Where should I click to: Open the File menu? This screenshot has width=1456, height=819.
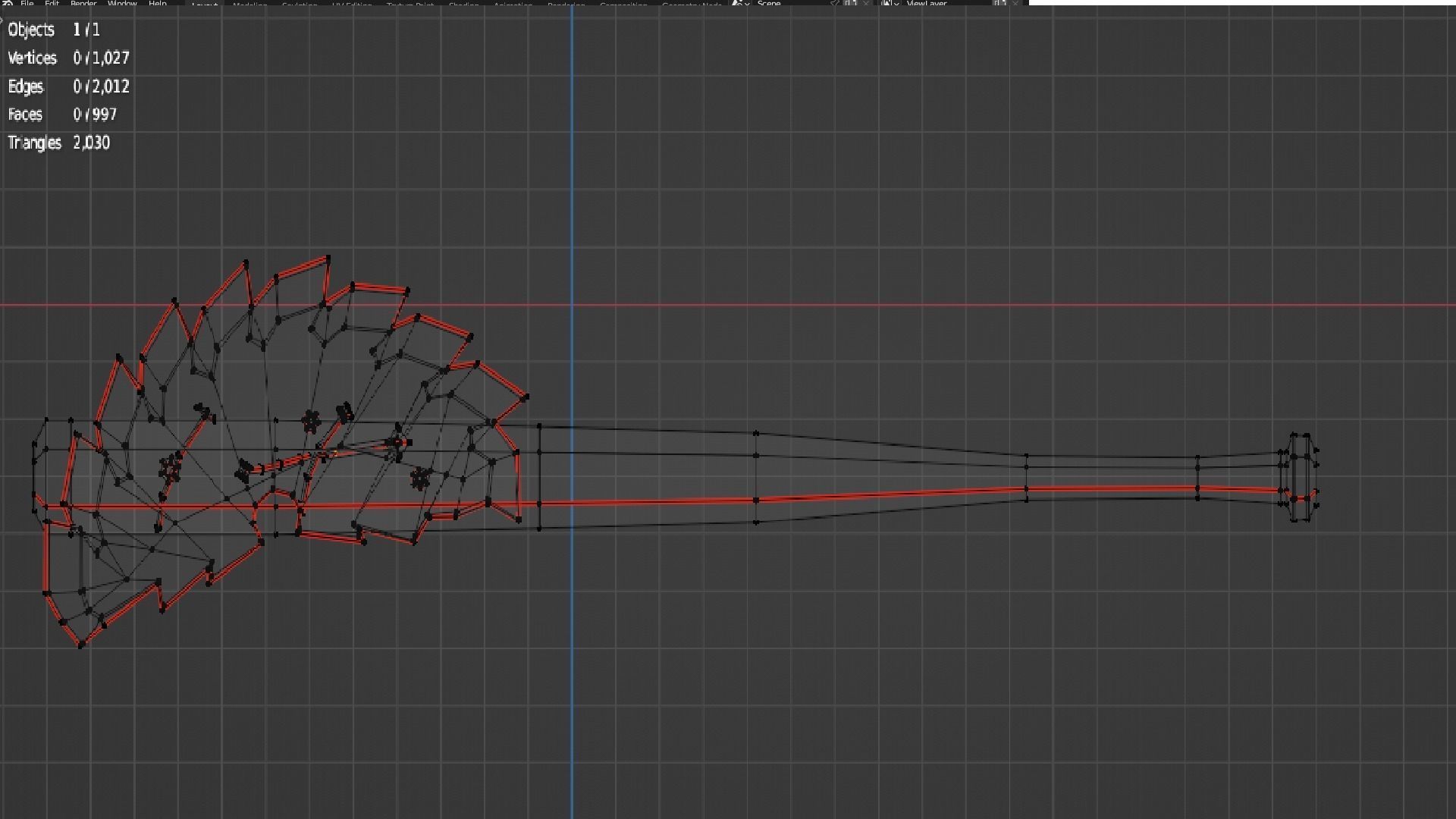[x=27, y=3]
